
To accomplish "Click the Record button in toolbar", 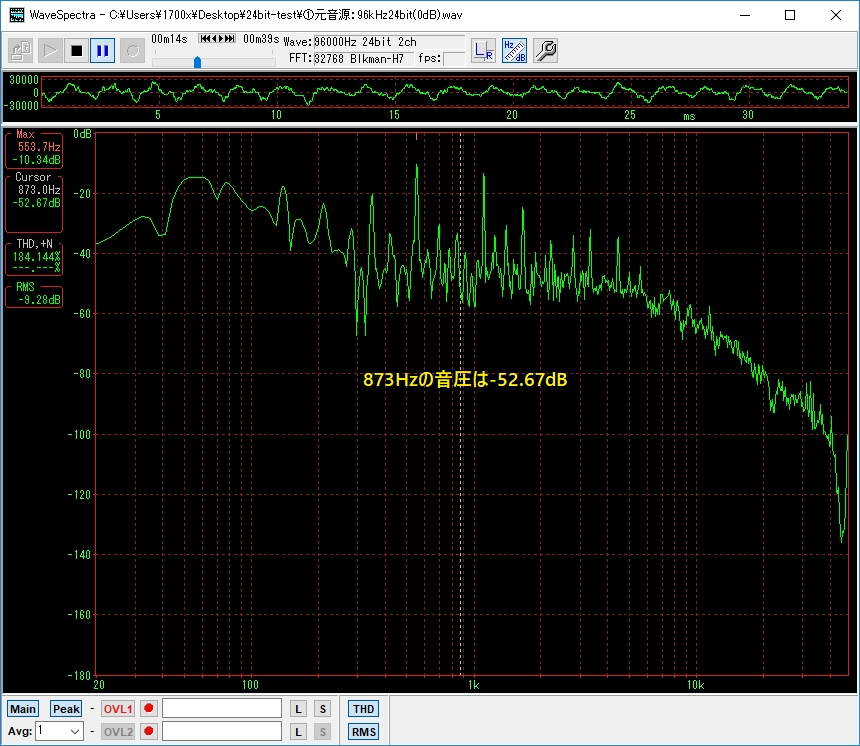I will click(132, 50).
